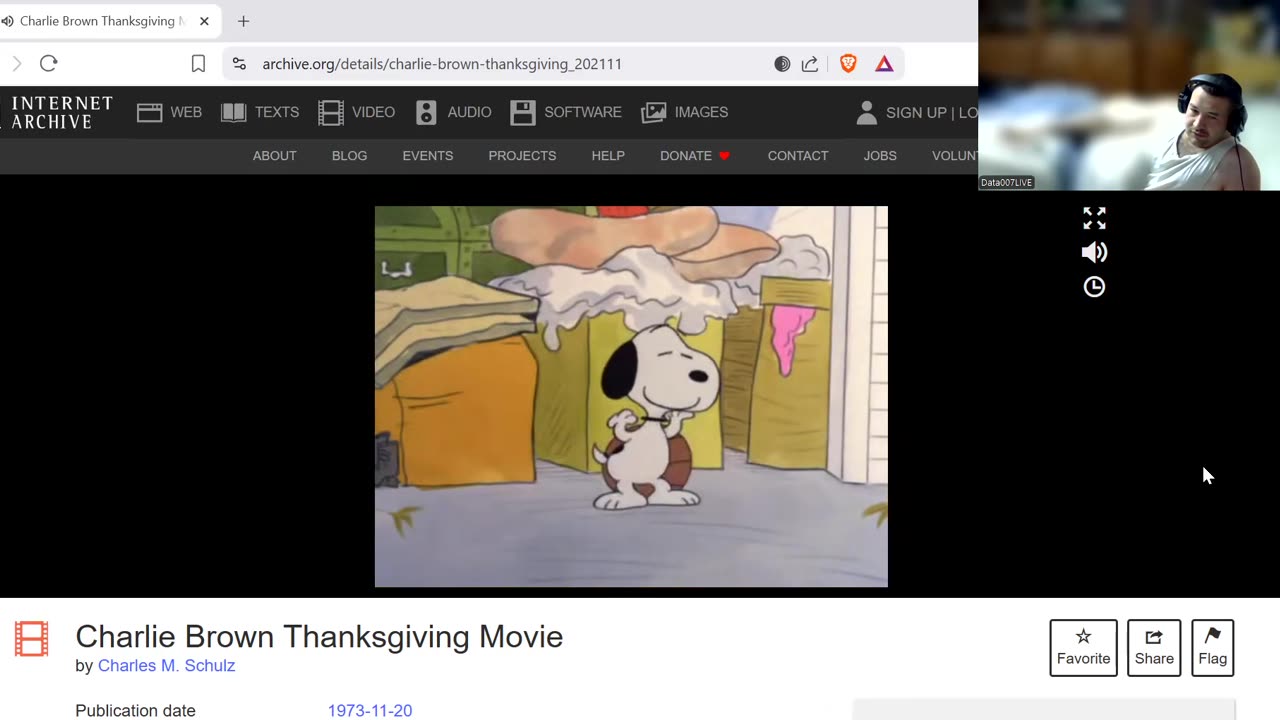This screenshot has width=1280, height=720.
Task: Open the CONTACT page
Action: (x=798, y=156)
